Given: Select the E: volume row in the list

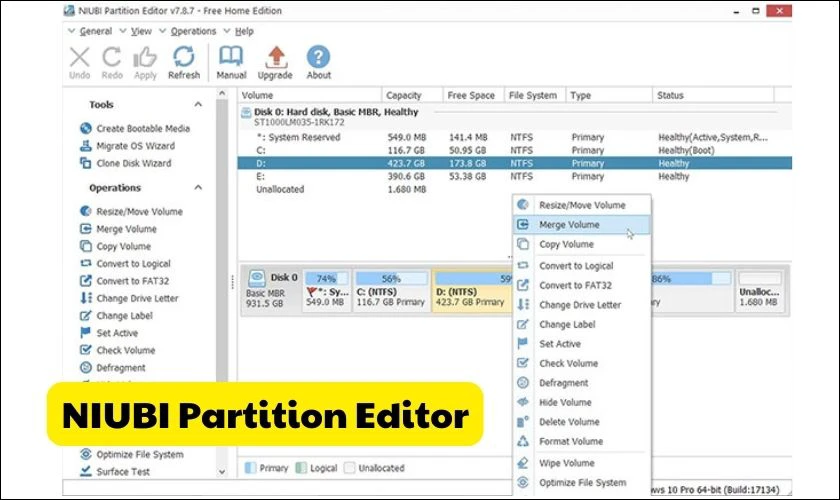Looking at the screenshot, I should [514, 176].
